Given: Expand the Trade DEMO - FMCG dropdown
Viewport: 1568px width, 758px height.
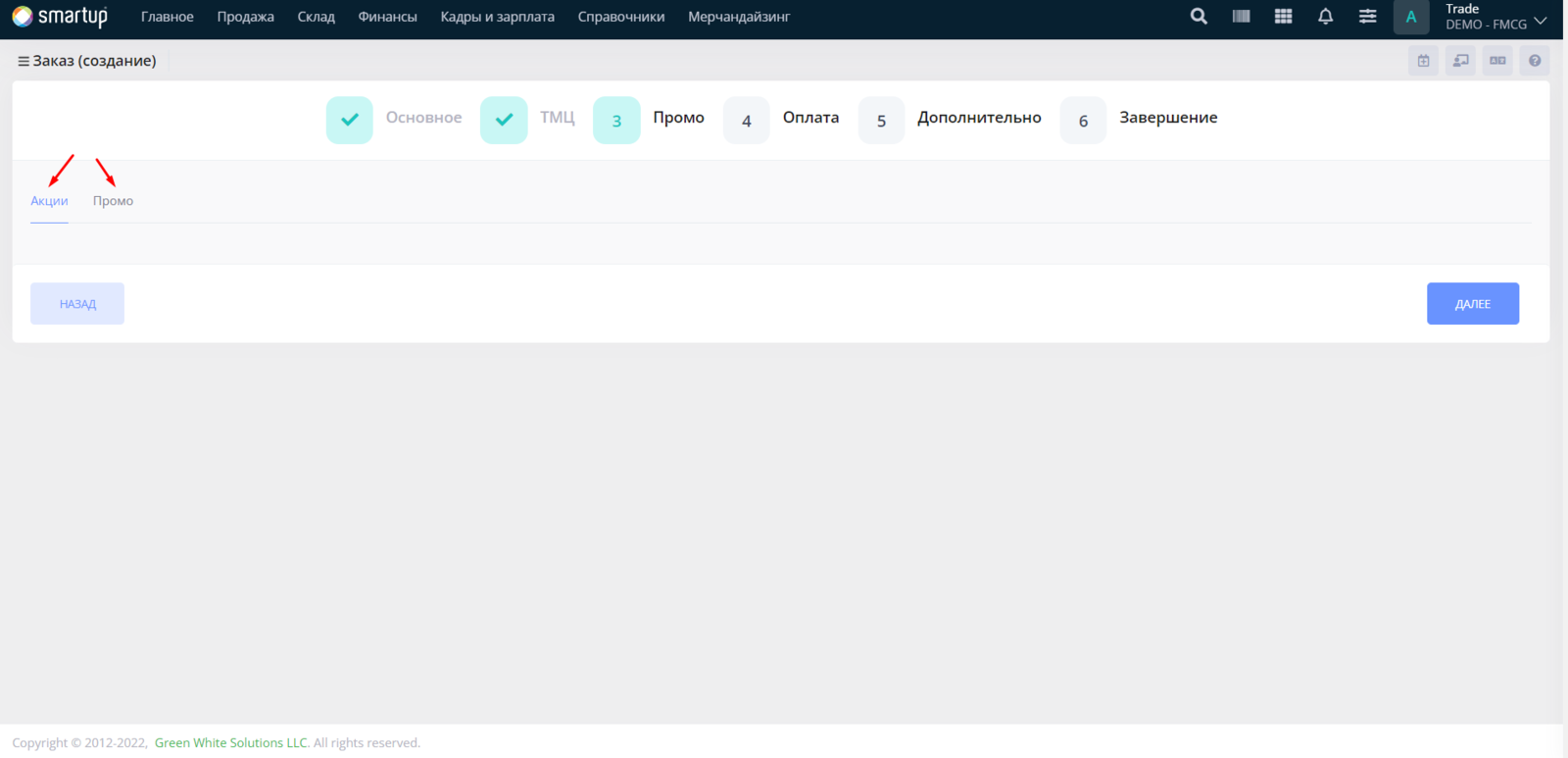Looking at the screenshot, I should pyautogui.click(x=1495, y=17).
